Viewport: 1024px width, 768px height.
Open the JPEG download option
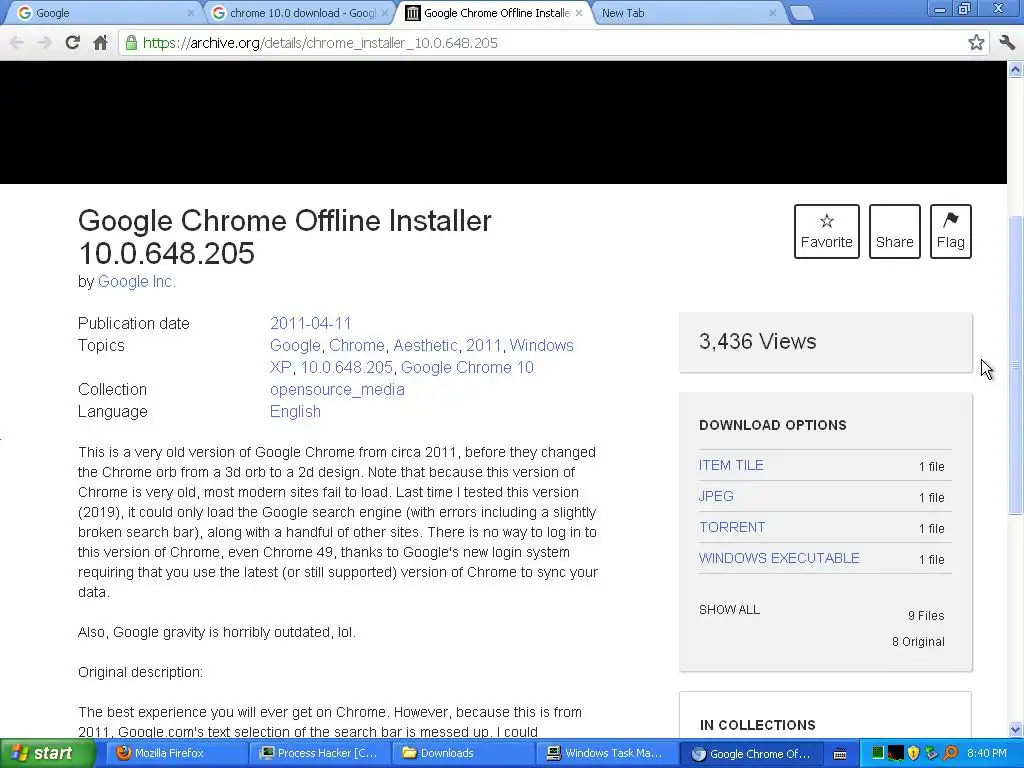[x=716, y=496]
